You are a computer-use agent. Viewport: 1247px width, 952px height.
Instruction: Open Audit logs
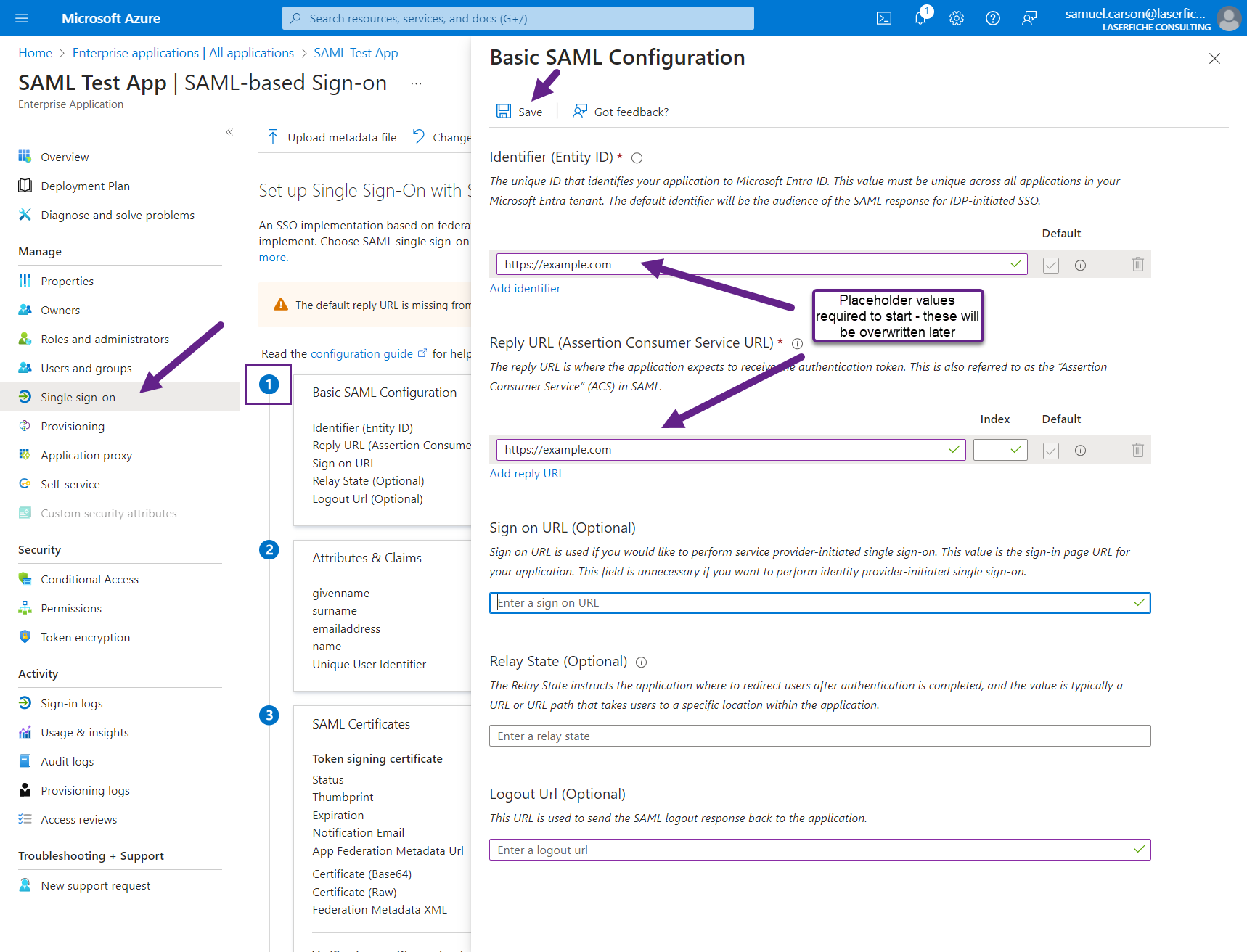(67, 761)
